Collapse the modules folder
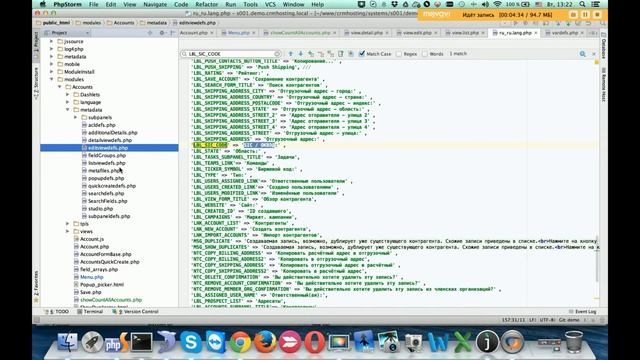The height and width of the screenshot is (360, 640). 51,79
